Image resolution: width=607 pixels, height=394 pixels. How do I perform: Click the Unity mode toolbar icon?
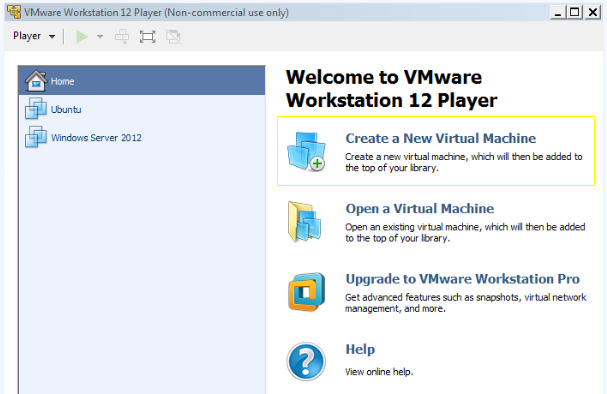click(x=173, y=37)
